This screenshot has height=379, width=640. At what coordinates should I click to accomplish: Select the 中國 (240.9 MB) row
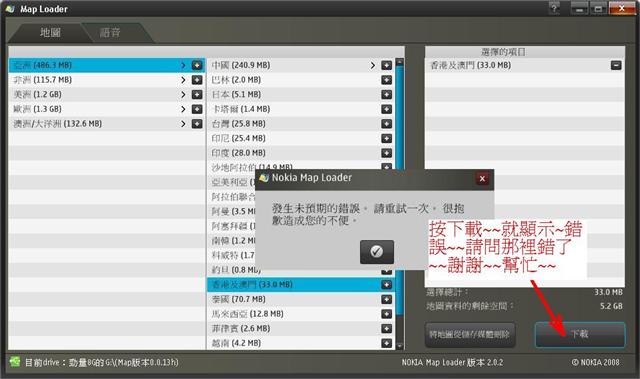click(301, 65)
